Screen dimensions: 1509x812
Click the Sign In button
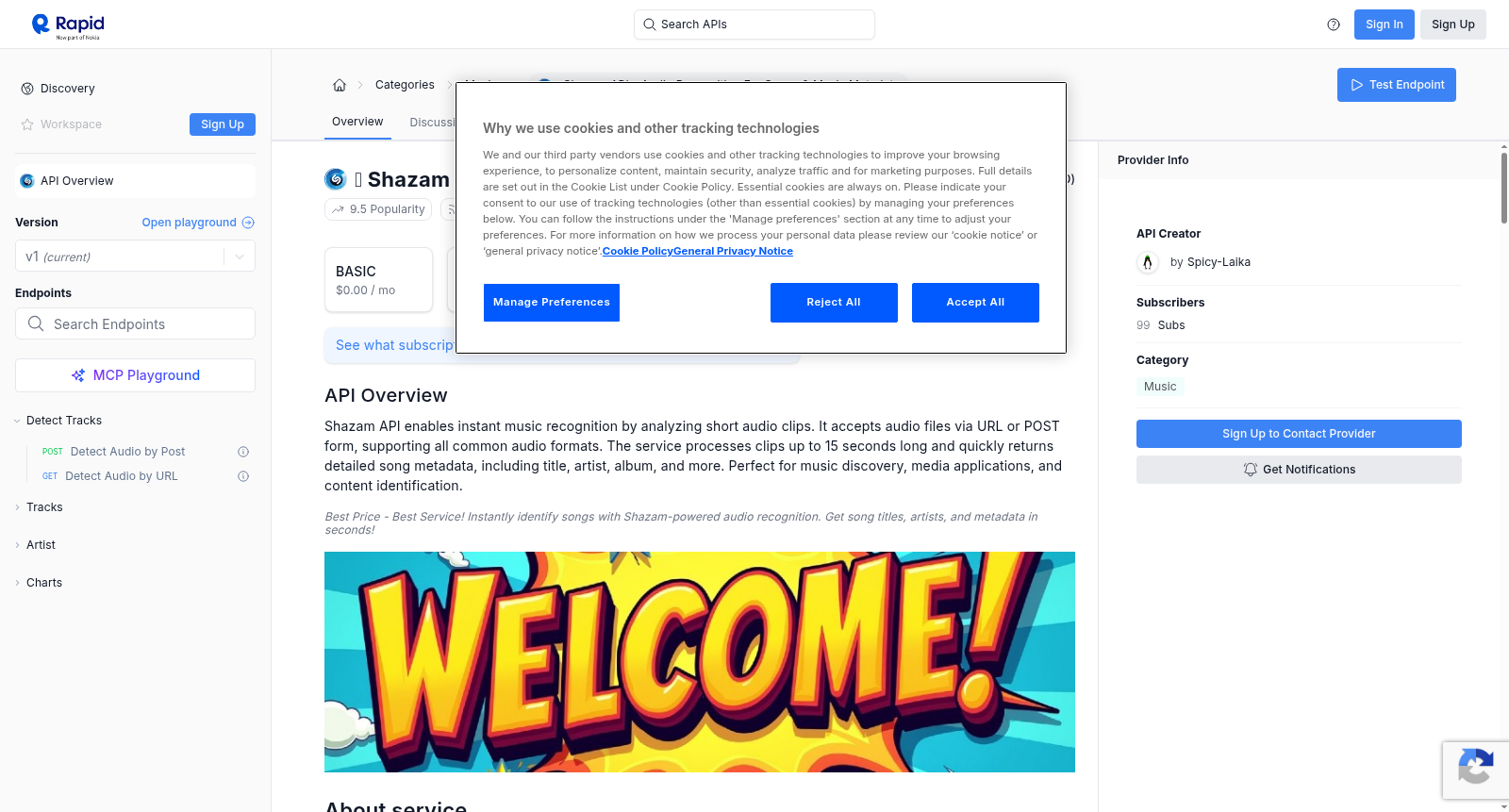(1385, 25)
